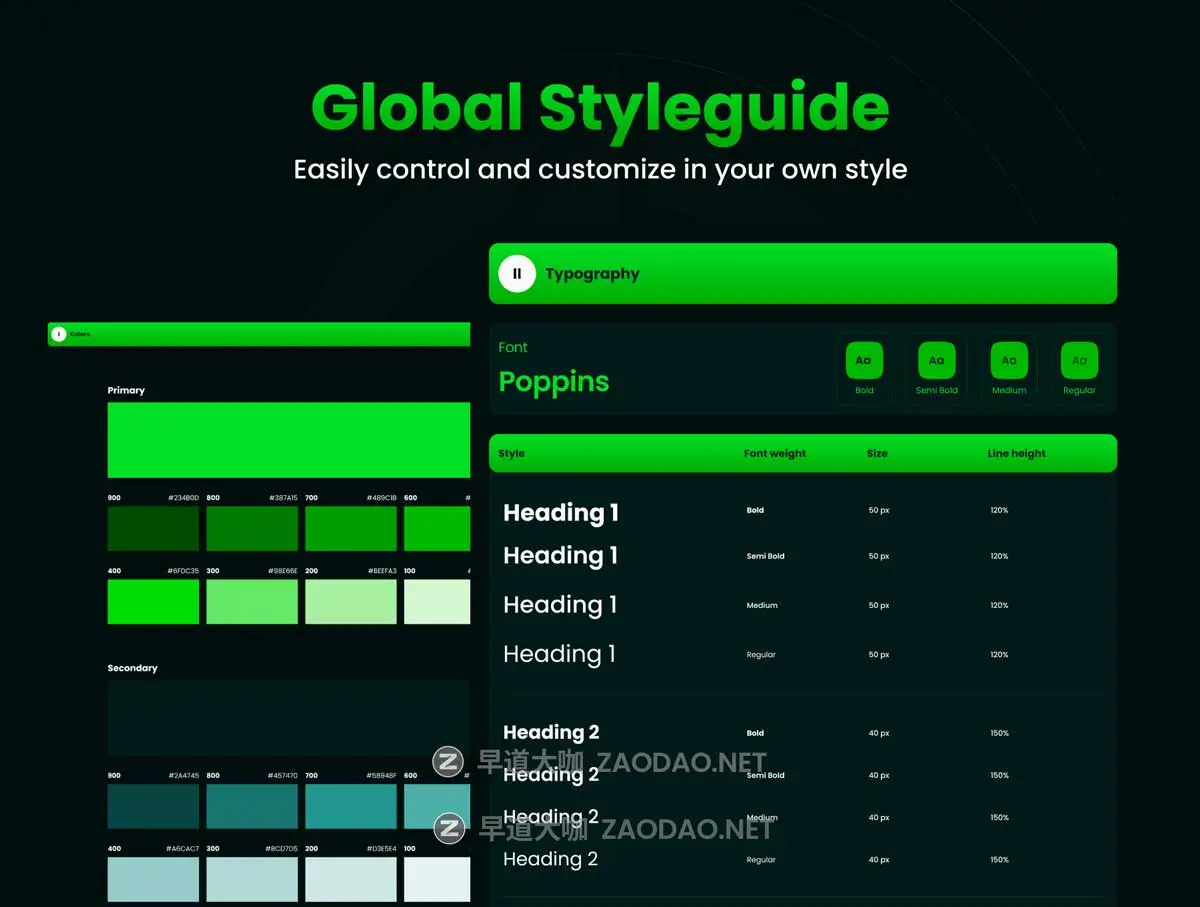
Task: Select the Bold Aa font weight icon
Action: [x=864, y=361]
